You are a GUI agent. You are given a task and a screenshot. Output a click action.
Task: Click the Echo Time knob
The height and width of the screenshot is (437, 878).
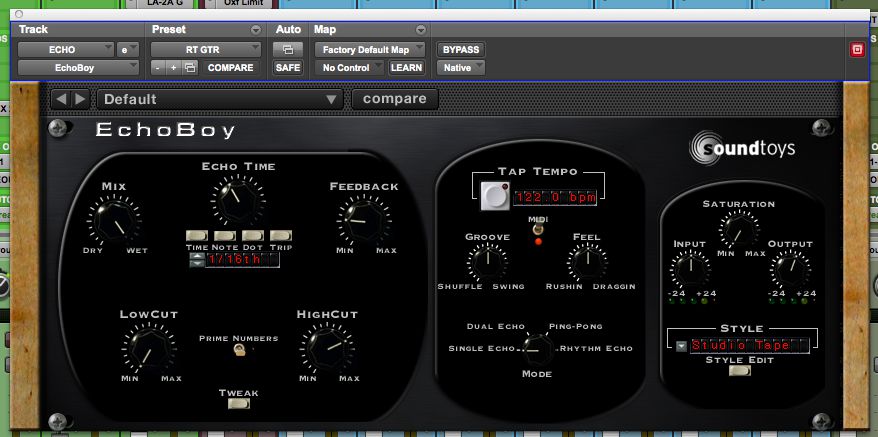[x=238, y=200]
